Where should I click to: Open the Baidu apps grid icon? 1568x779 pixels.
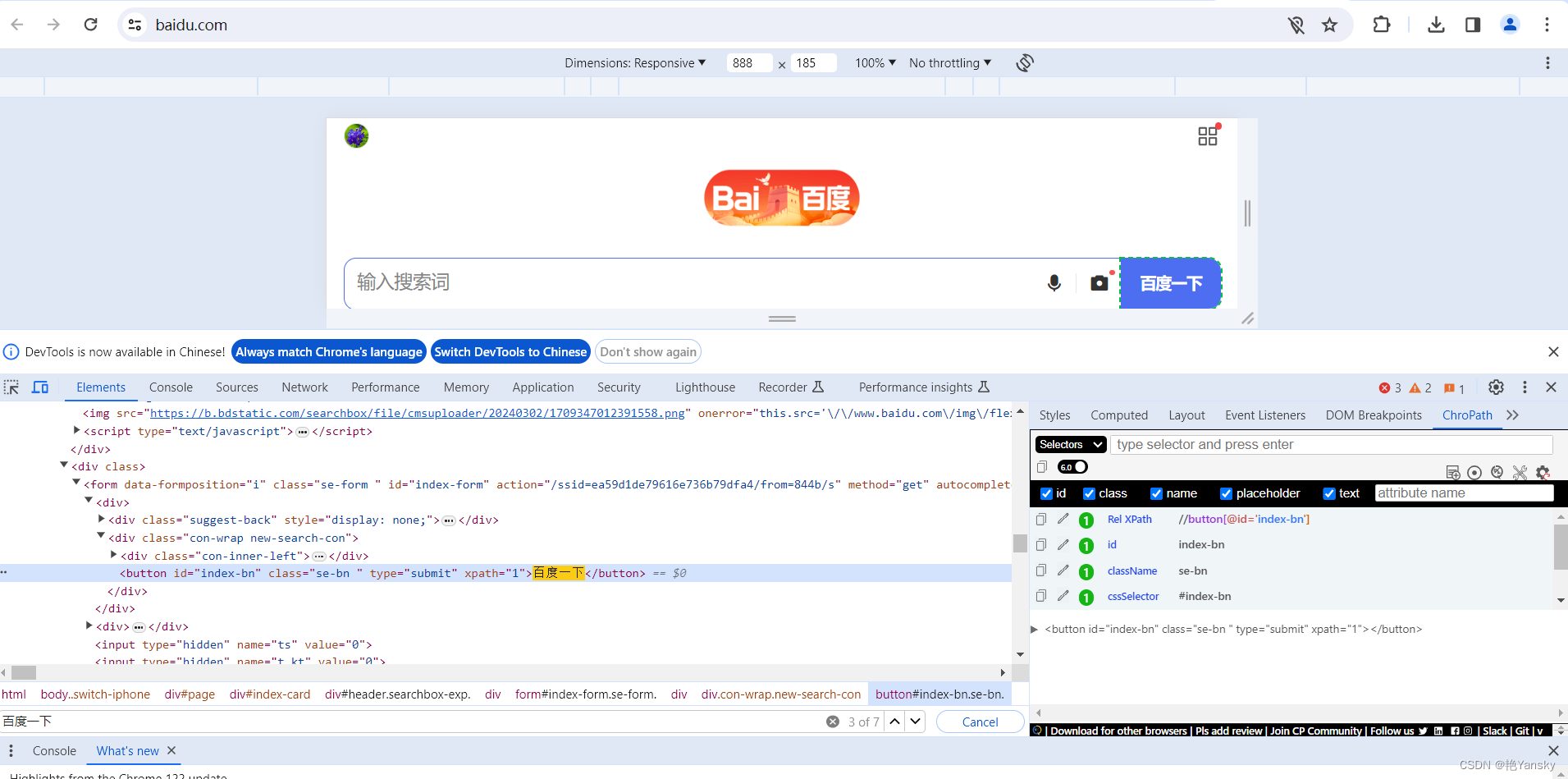coord(1208,136)
